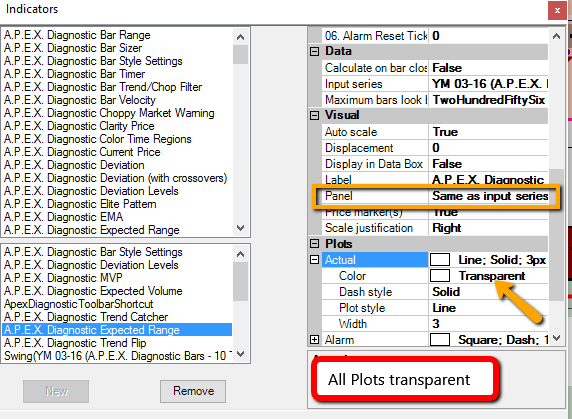
Task: Click up arrow of applied indicators list scrollbar
Action: (240, 254)
